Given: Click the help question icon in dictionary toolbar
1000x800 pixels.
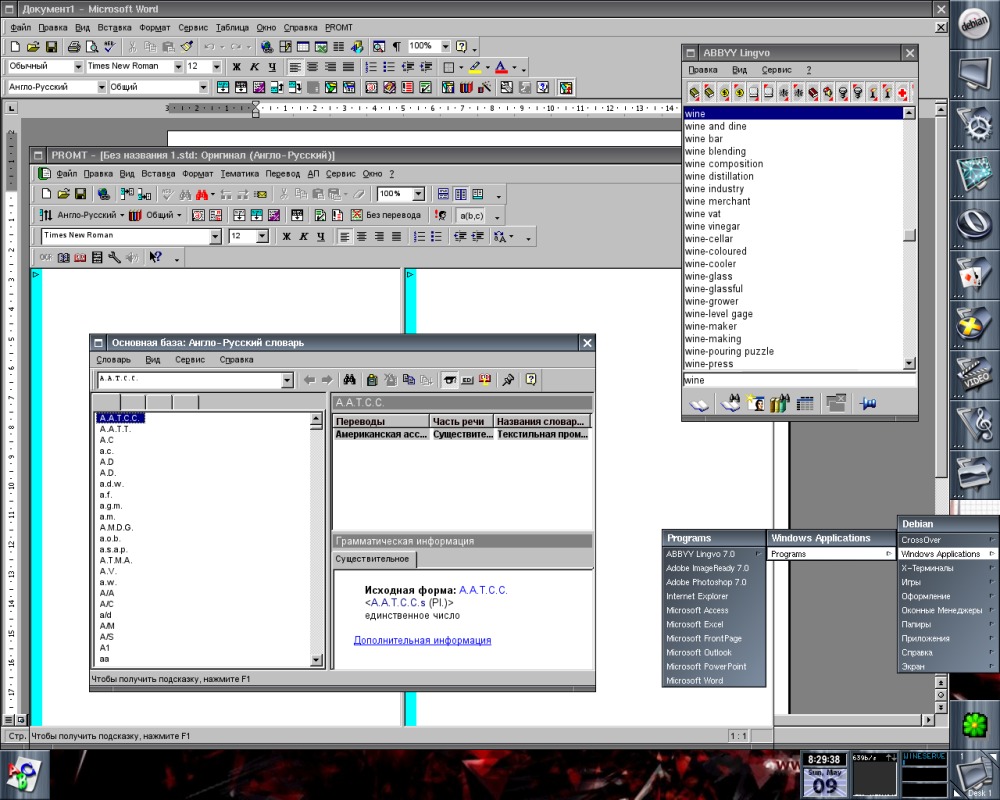Looking at the screenshot, I should pyautogui.click(x=531, y=380).
